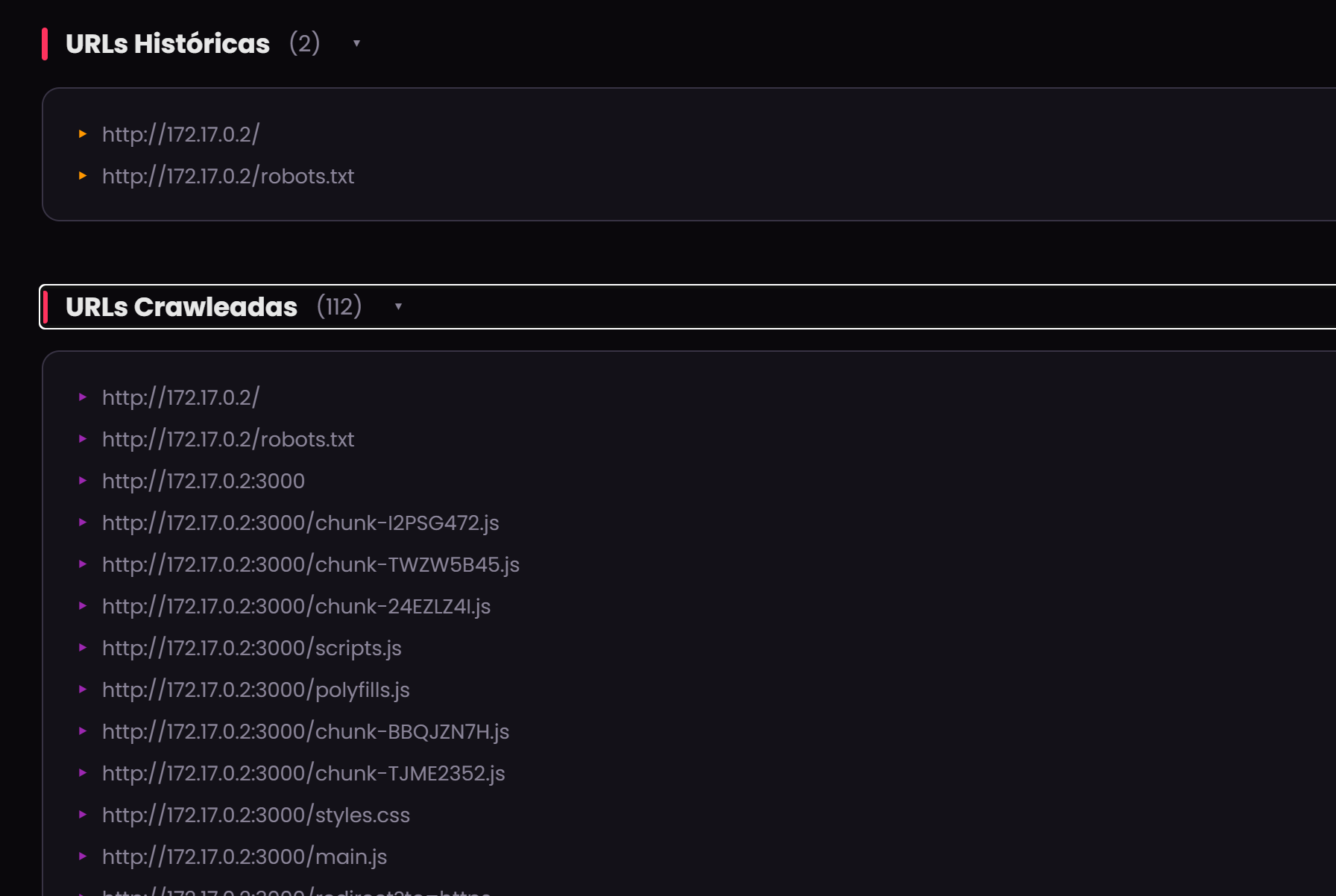This screenshot has height=896, width=1336.
Task: Click the URLs Históricas section title
Action: point(168,44)
